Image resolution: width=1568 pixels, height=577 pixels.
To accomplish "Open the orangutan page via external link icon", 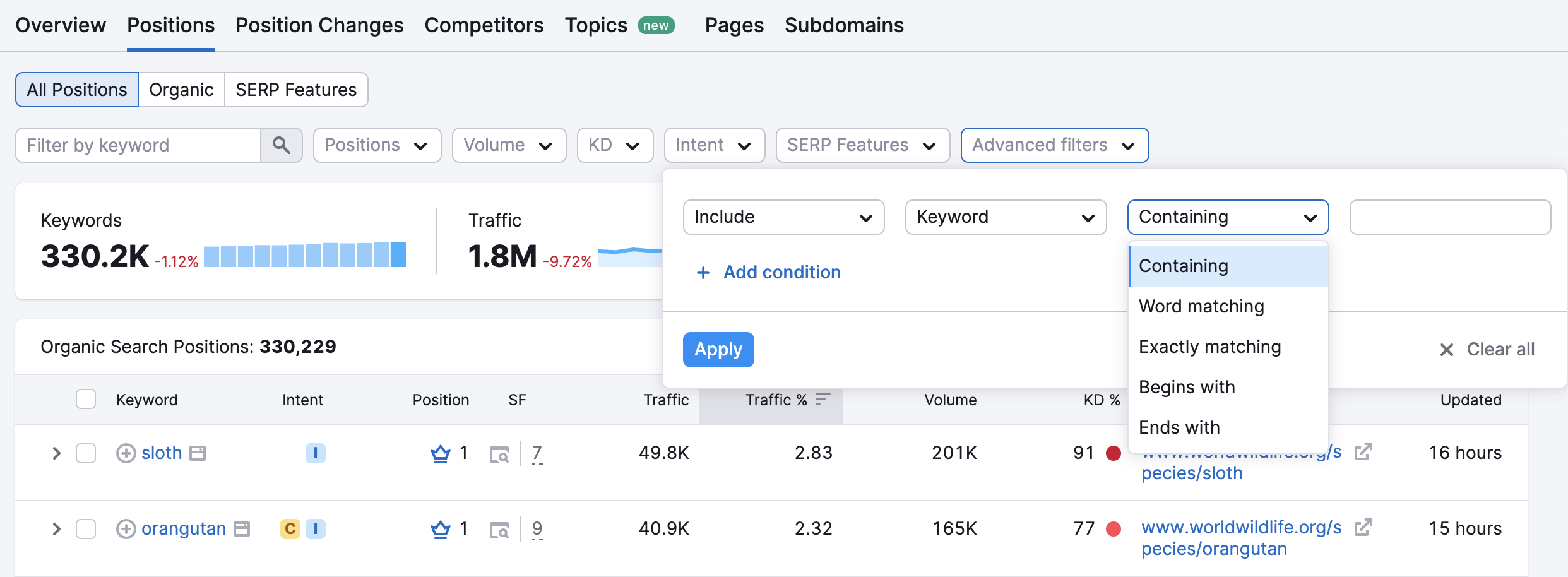I will pyautogui.click(x=1364, y=527).
